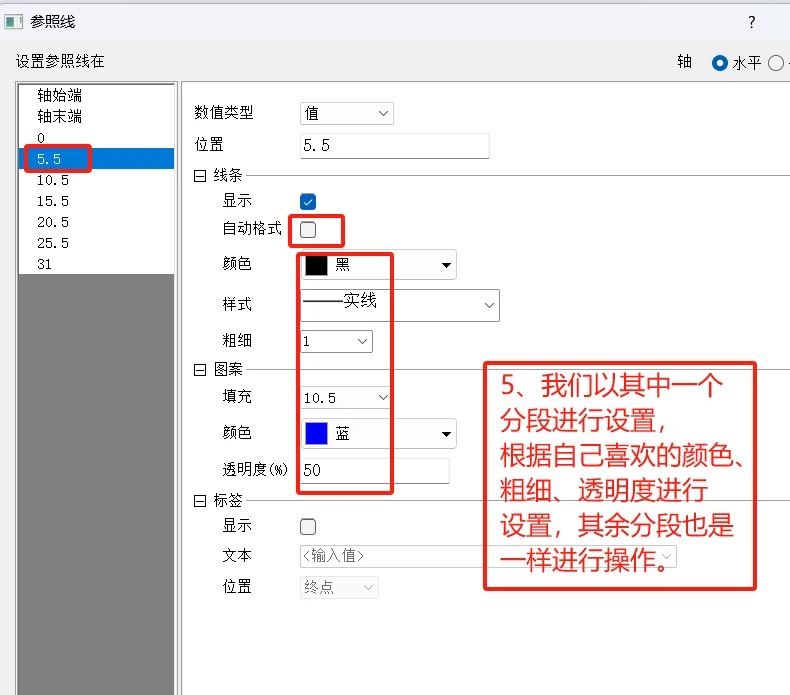Open the 填充 fill-to dropdown

[x=346, y=398]
